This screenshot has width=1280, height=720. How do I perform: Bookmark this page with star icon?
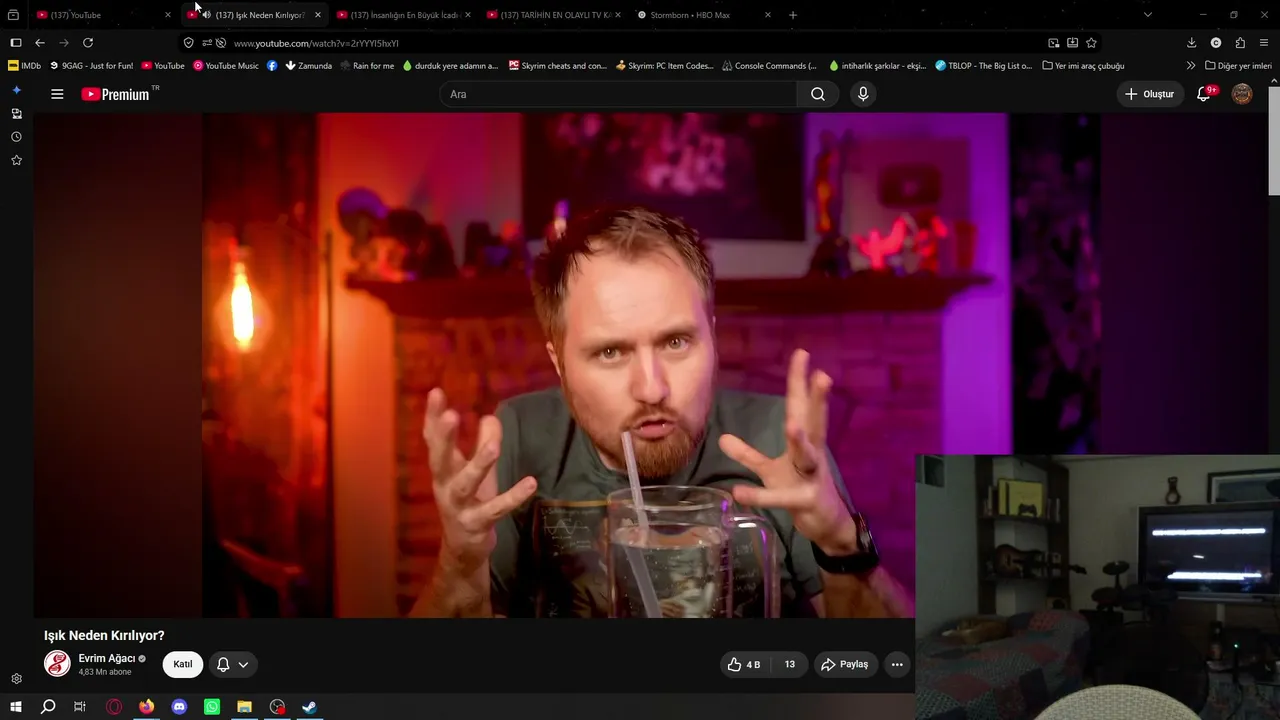click(x=1091, y=43)
